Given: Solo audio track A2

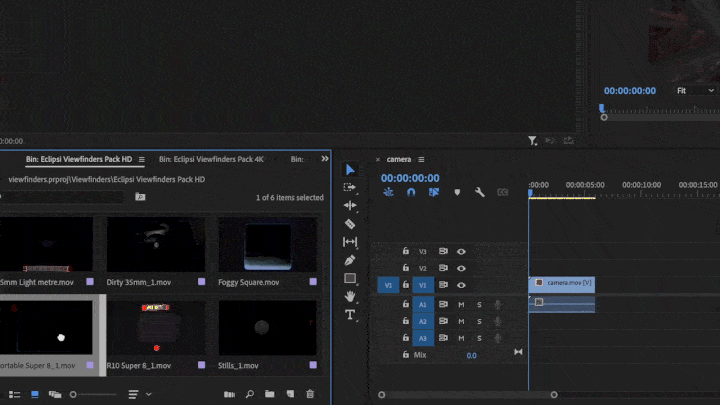Looking at the screenshot, I should click(x=479, y=321).
